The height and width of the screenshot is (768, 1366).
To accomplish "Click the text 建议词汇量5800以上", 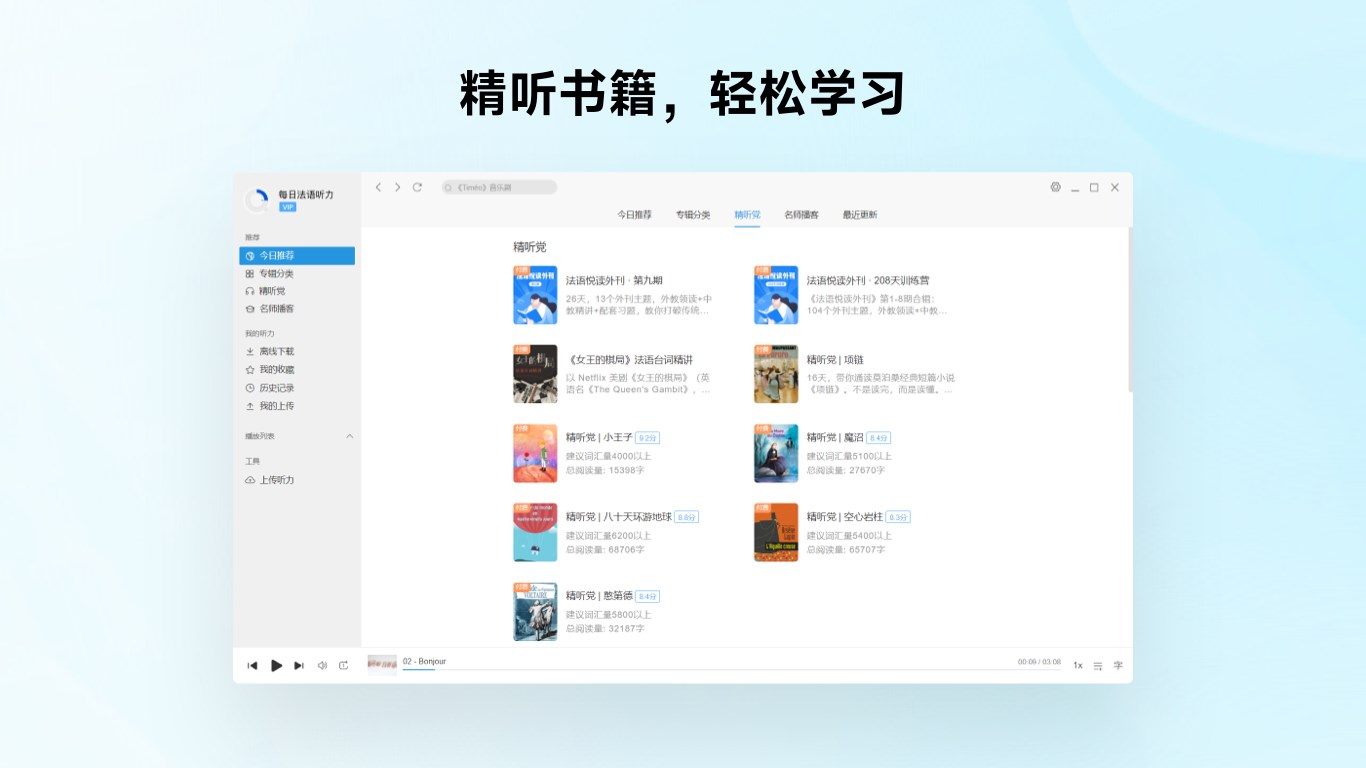I will point(608,615).
